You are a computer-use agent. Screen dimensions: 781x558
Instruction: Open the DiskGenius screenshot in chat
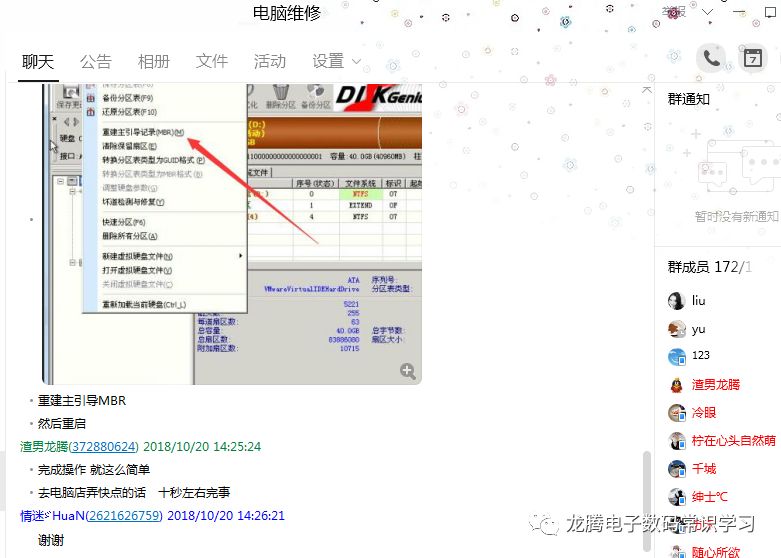point(232,234)
